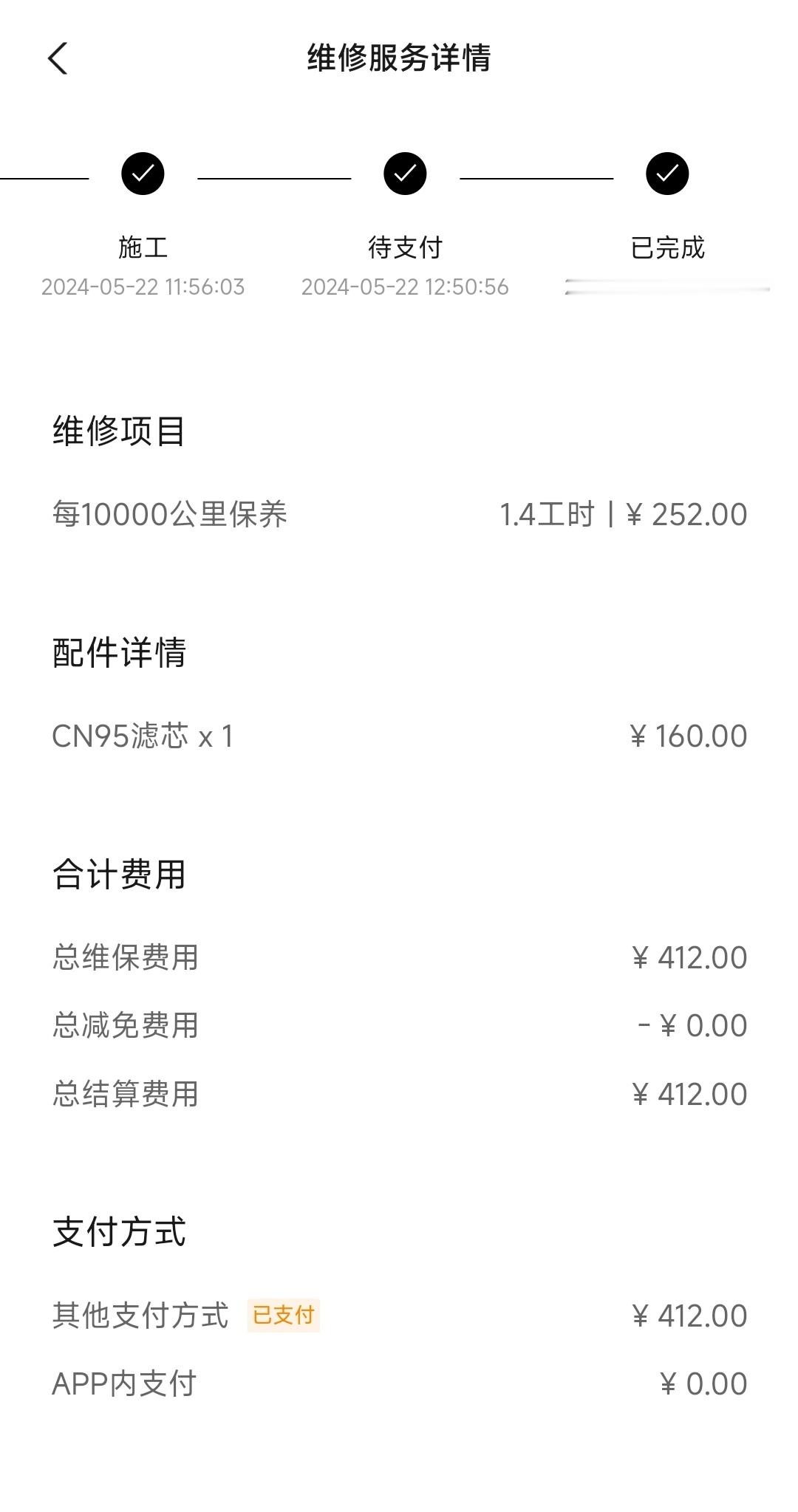Tap the 1.4工时 ¥252.00 labor cost

click(623, 514)
